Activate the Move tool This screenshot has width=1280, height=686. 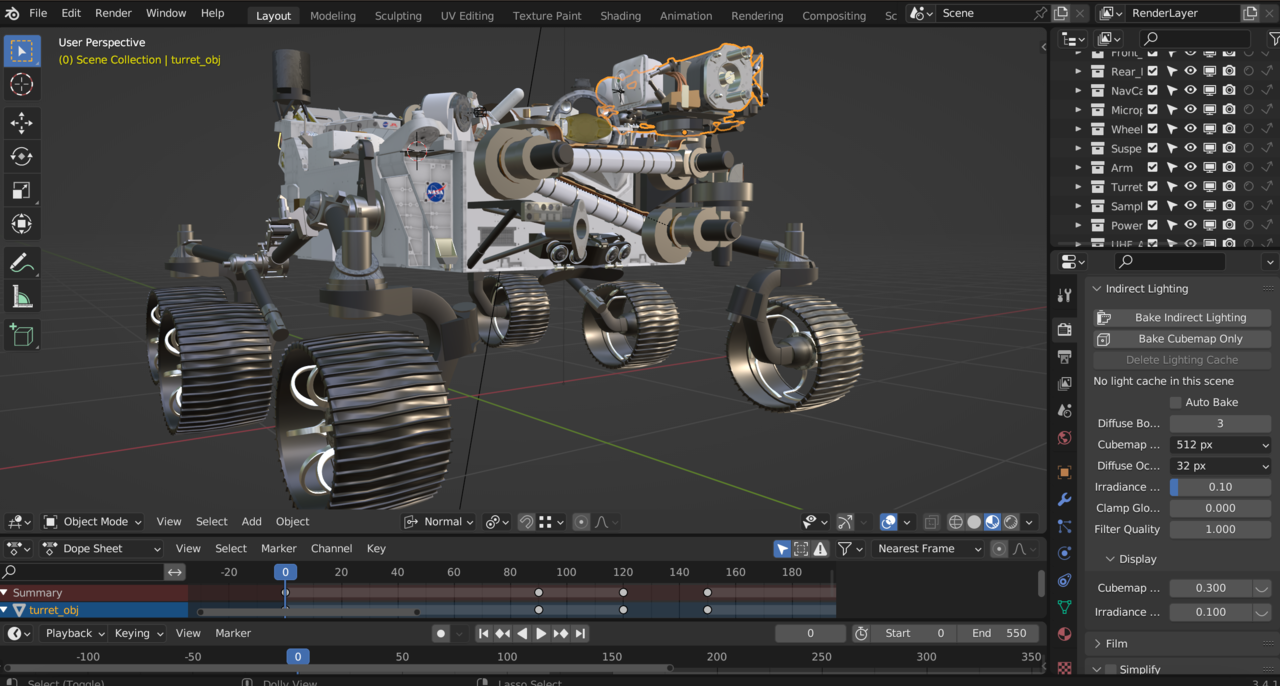click(21, 123)
